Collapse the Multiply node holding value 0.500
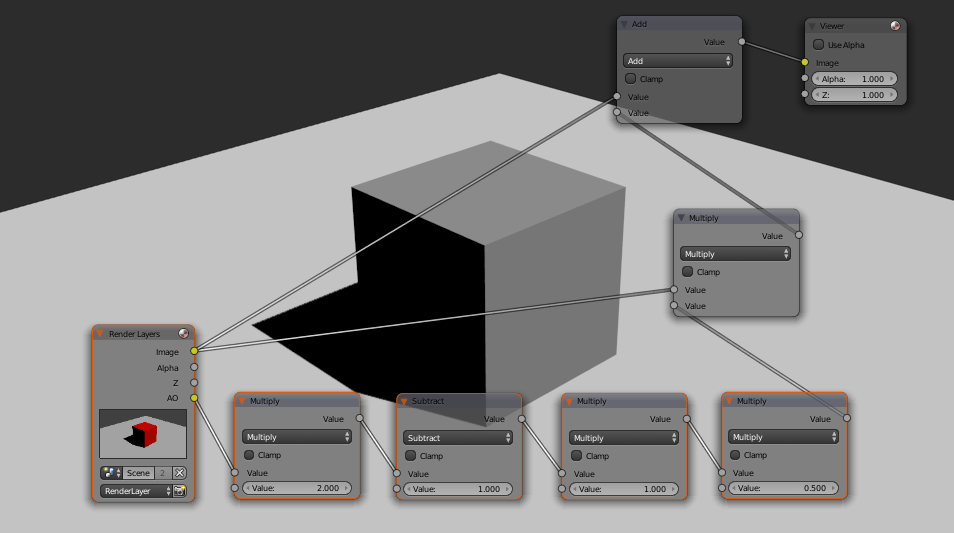This screenshot has height=533, width=954. point(729,401)
